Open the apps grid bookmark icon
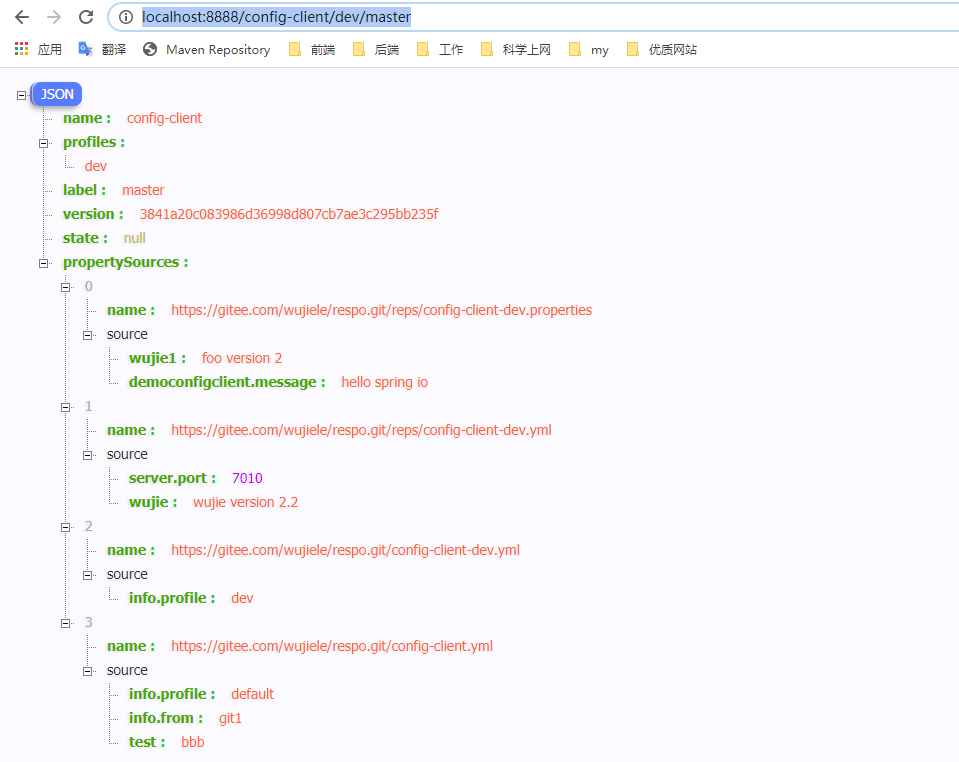 point(21,49)
